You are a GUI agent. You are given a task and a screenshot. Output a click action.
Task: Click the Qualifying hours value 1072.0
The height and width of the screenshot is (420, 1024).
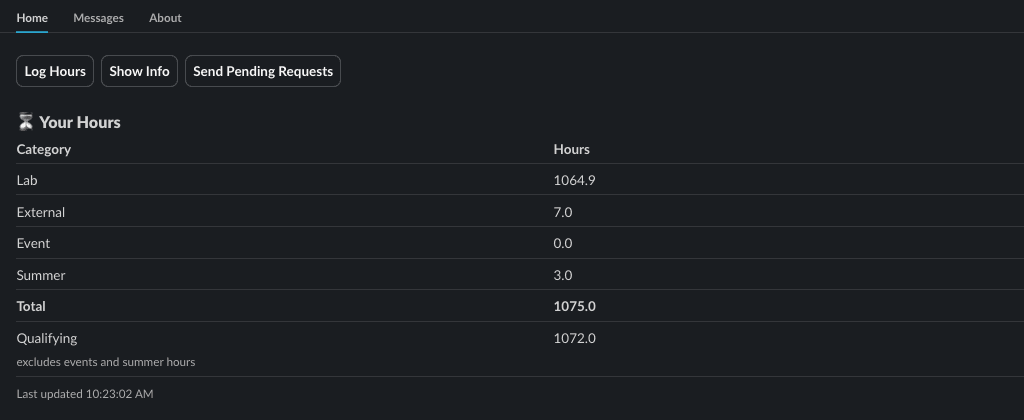point(575,338)
